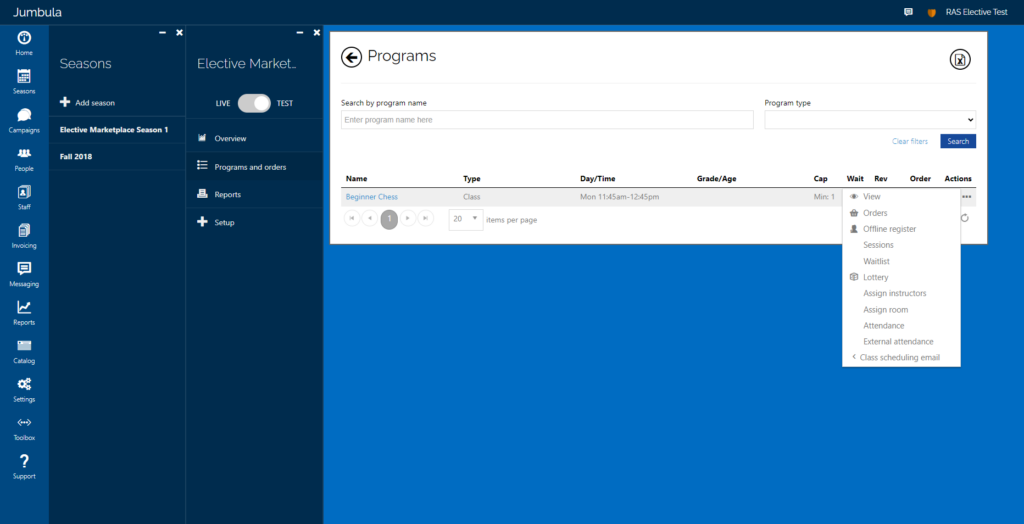Open the Messaging sidebar icon
Image resolution: width=1024 pixels, height=524 pixels.
click(x=24, y=273)
